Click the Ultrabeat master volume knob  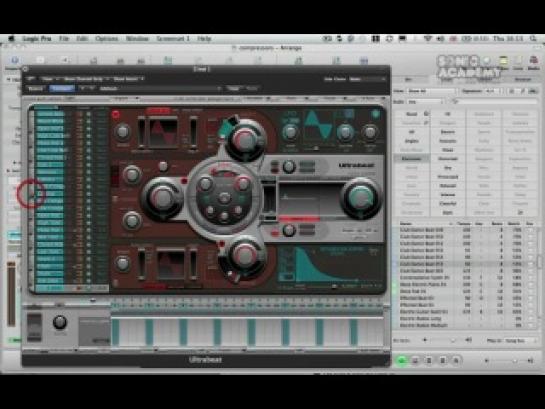click(361, 198)
